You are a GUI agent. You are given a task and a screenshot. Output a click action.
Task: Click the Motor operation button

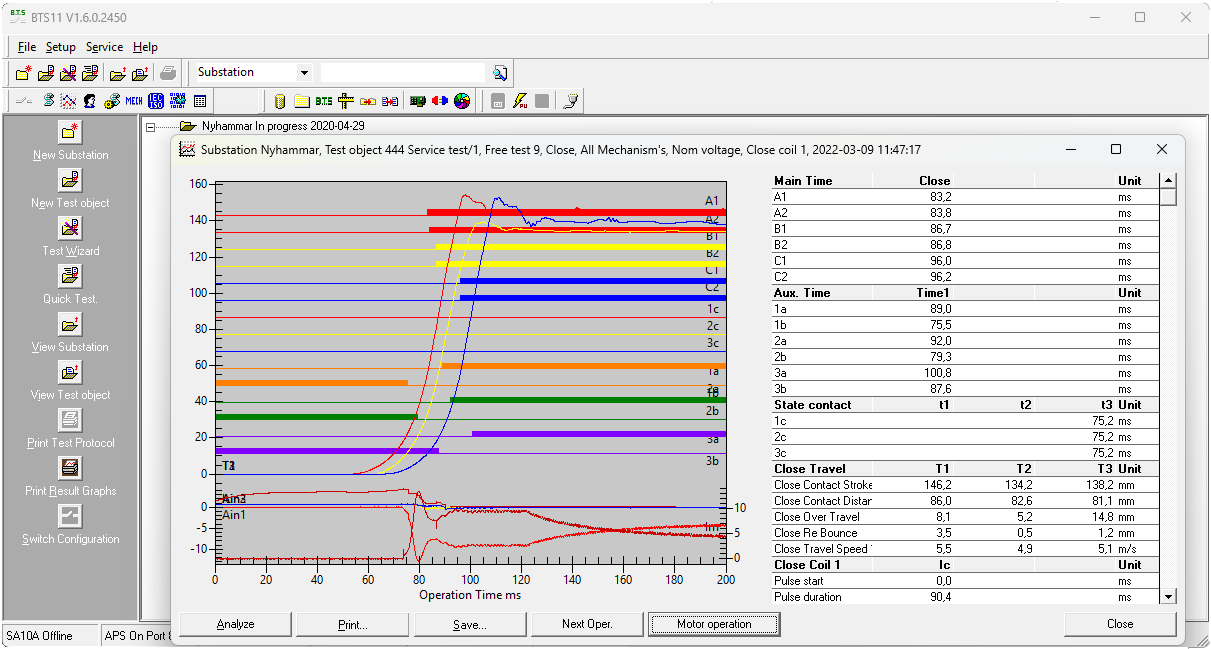point(714,624)
